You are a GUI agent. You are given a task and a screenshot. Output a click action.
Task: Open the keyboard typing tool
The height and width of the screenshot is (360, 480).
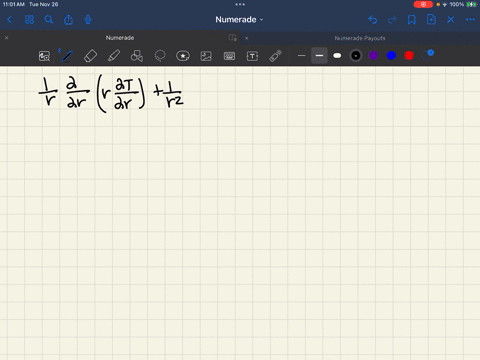pyautogui.click(x=229, y=56)
